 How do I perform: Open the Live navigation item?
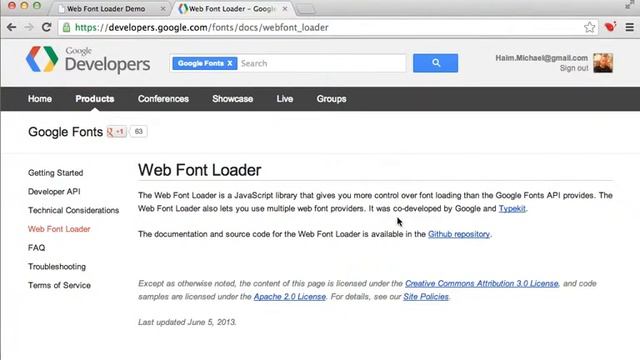point(284,99)
